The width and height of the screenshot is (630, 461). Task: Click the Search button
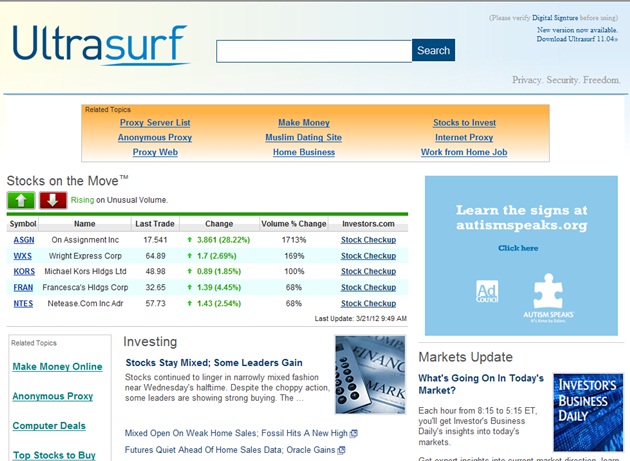coord(434,50)
